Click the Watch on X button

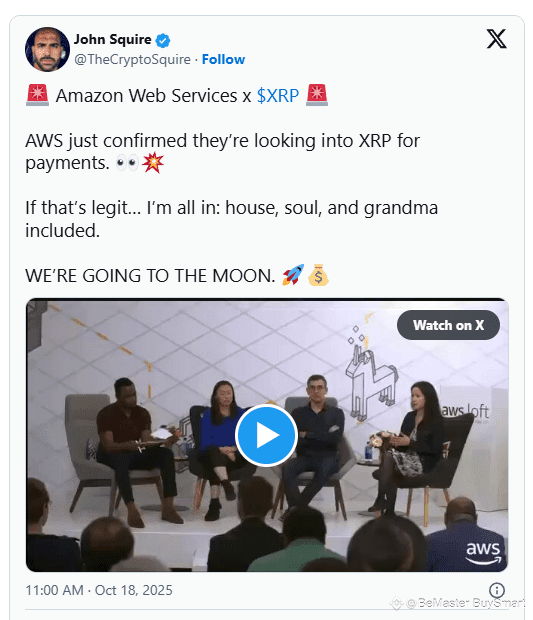[448, 325]
